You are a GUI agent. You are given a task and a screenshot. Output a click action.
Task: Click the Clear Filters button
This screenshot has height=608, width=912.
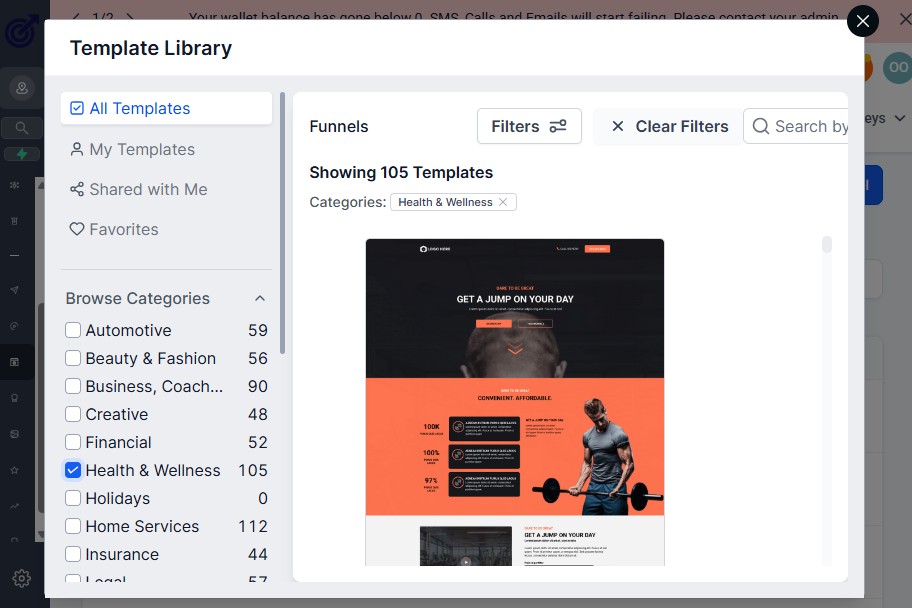coord(669,126)
